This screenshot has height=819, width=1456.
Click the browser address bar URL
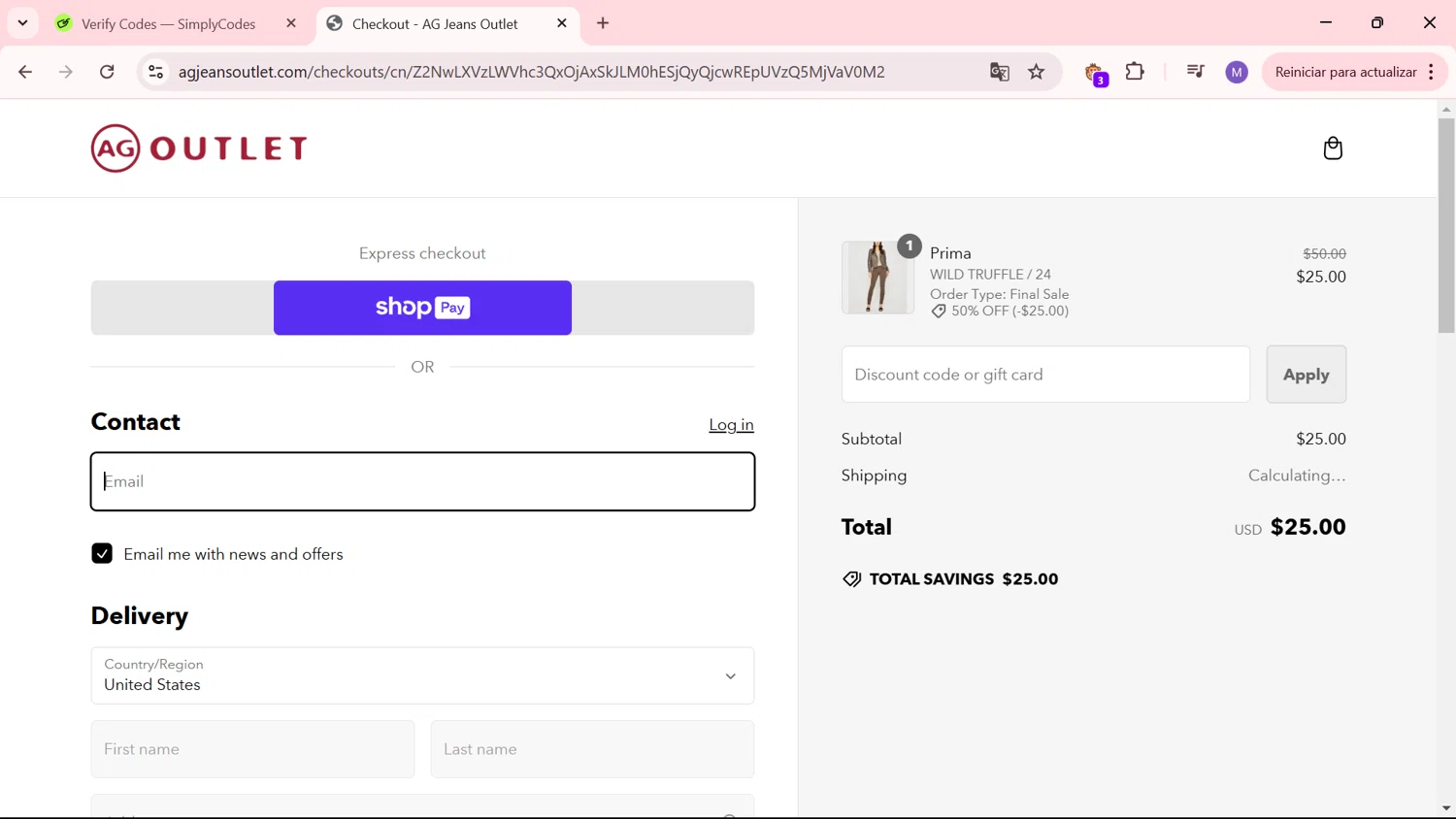(531, 72)
